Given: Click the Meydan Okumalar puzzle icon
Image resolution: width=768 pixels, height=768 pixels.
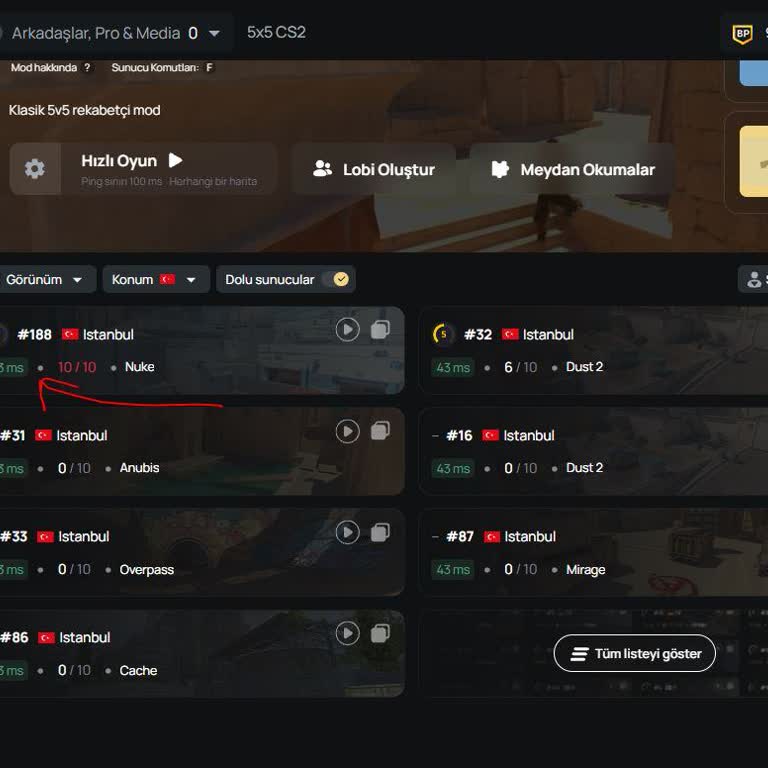Looking at the screenshot, I should 500,169.
